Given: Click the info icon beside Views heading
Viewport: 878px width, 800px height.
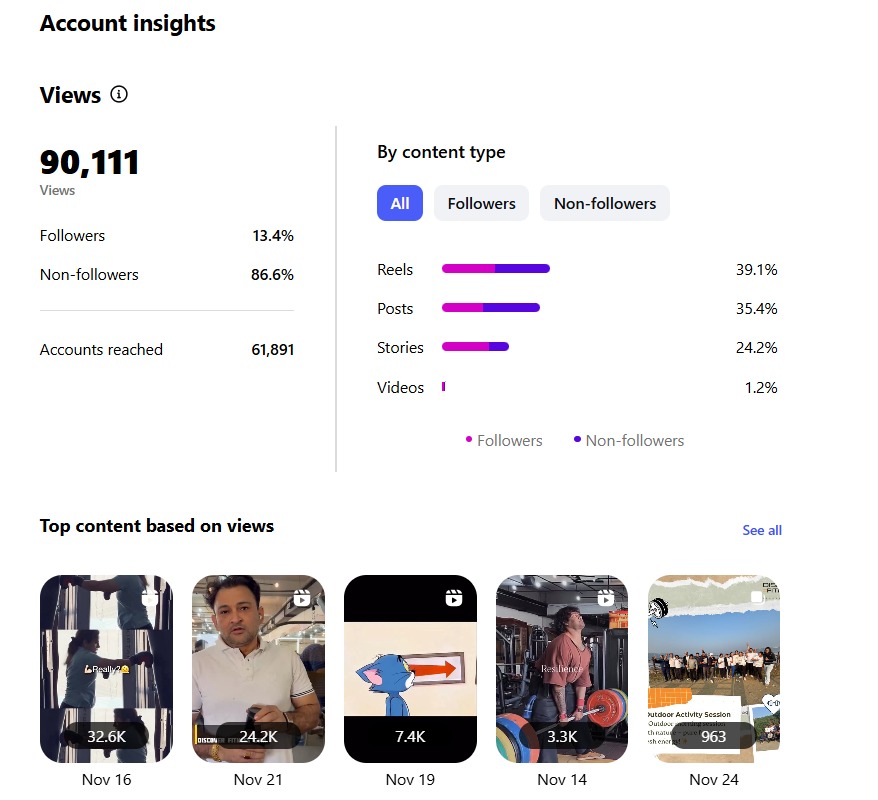Looking at the screenshot, I should (119, 94).
